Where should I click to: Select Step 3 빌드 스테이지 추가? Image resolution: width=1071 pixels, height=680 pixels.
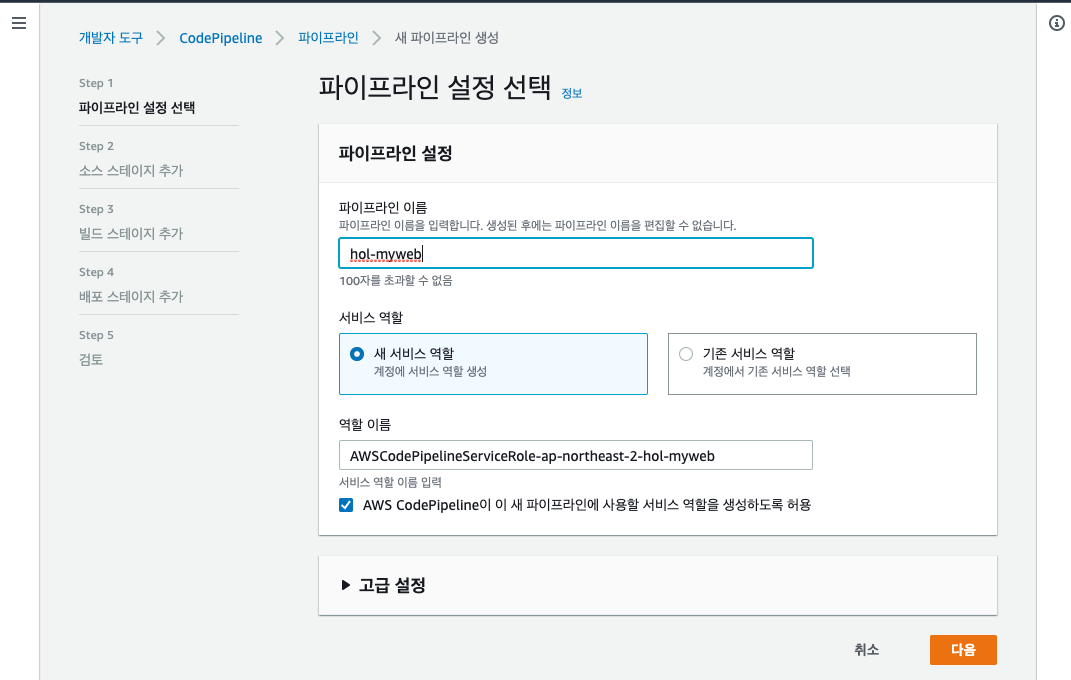click(x=131, y=233)
